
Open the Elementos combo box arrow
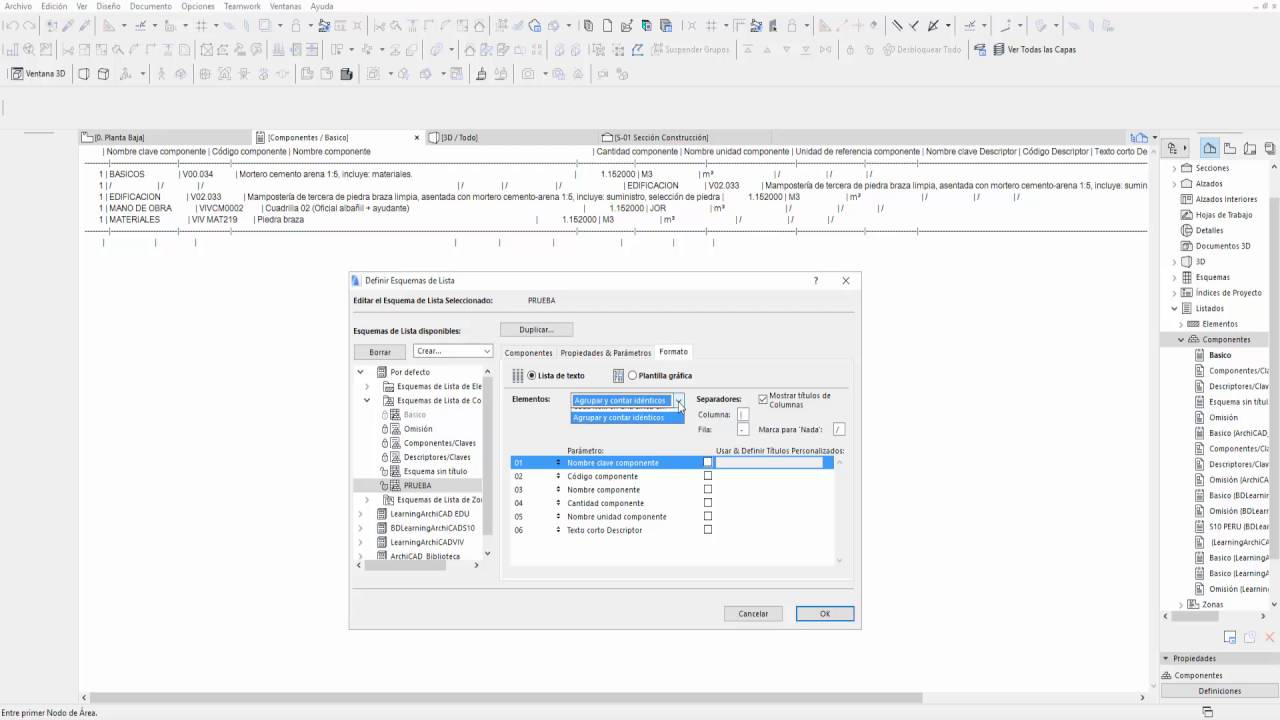pyautogui.click(x=679, y=400)
